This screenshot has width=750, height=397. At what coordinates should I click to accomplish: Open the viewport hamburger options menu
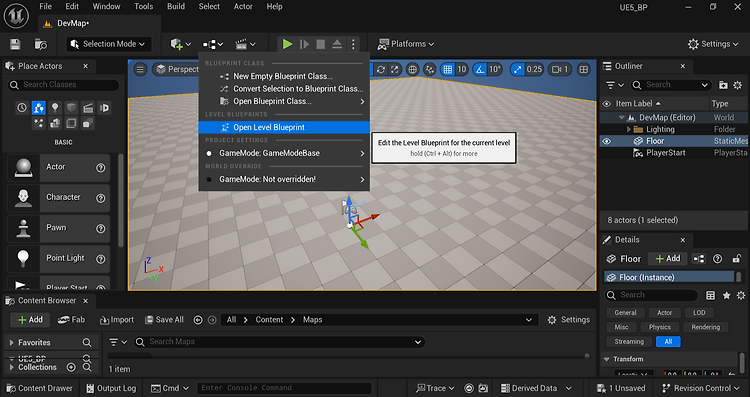point(140,69)
